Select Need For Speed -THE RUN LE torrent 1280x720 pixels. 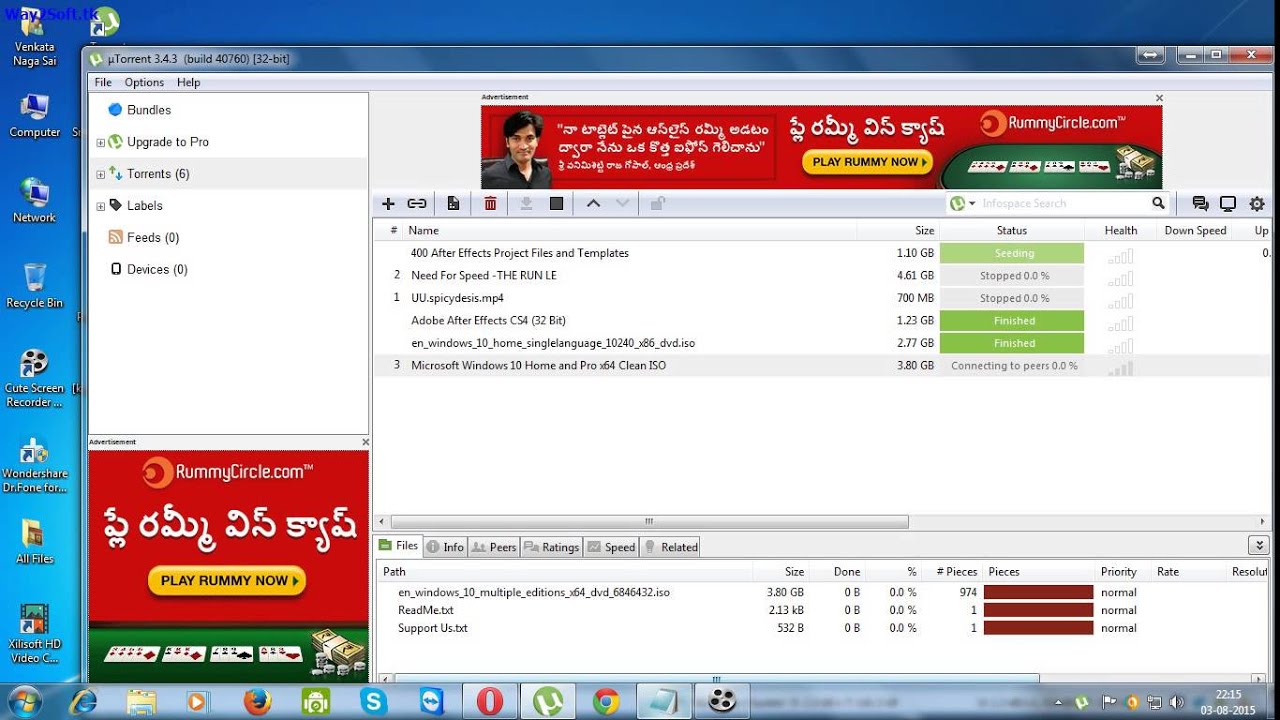click(x=484, y=275)
